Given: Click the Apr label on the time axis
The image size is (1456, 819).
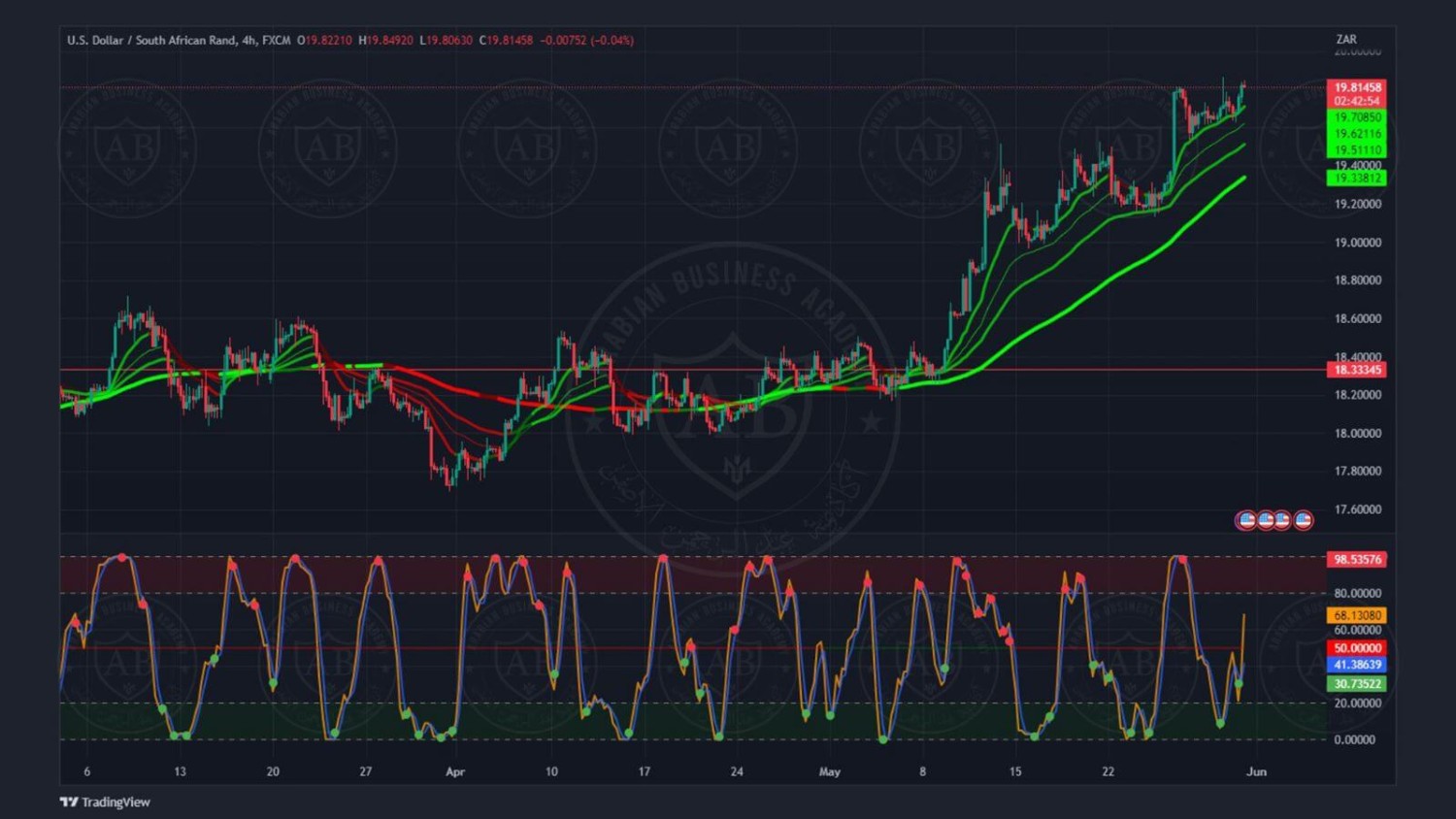Looking at the screenshot, I should [454, 771].
